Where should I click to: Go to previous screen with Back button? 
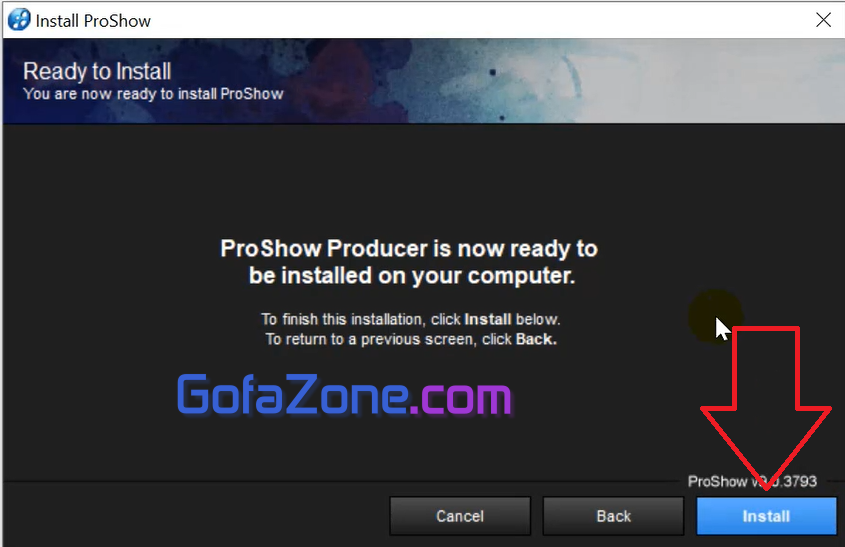pos(613,516)
